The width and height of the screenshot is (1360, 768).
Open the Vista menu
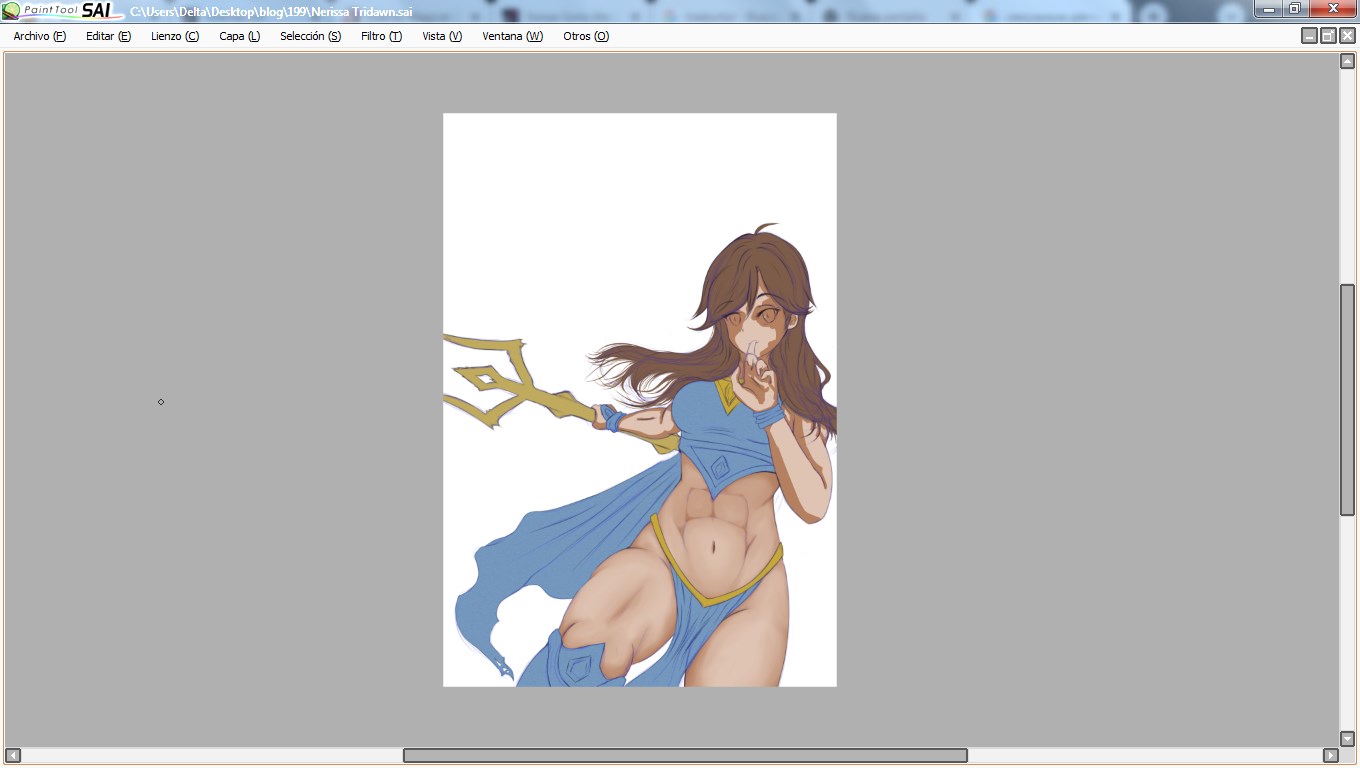coord(442,36)
